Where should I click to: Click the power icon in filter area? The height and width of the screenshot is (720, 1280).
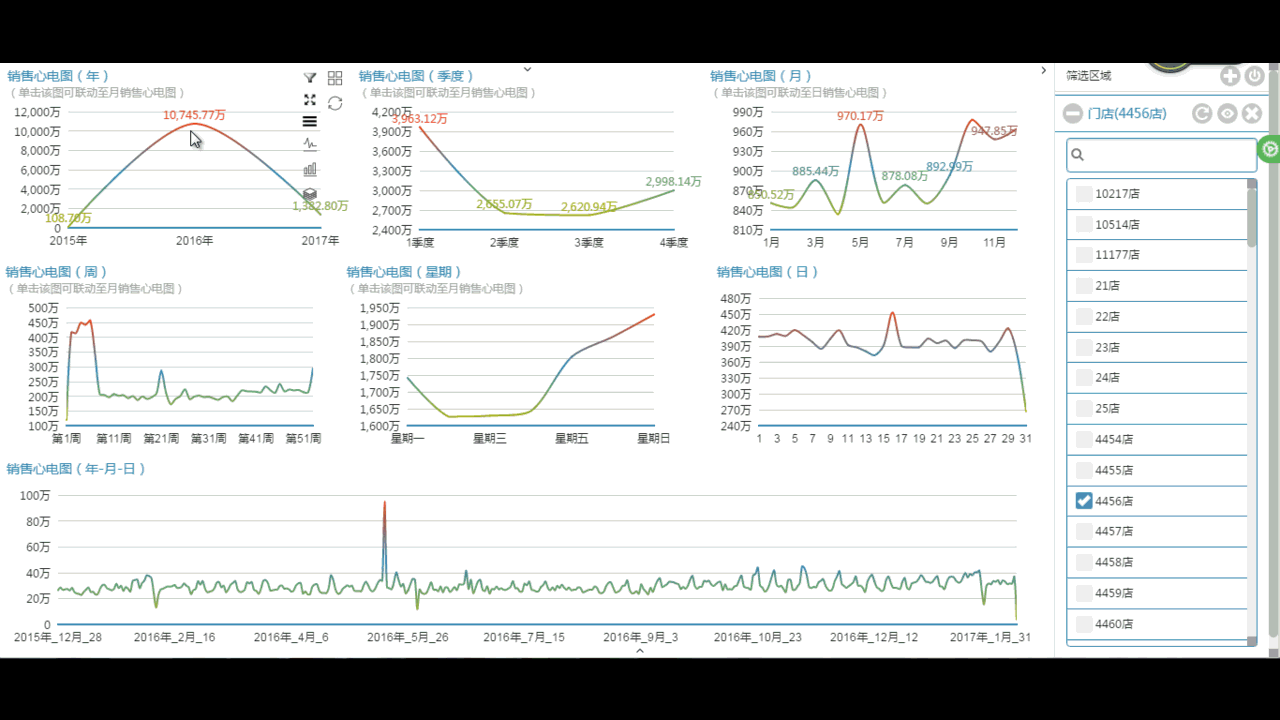1254,76
